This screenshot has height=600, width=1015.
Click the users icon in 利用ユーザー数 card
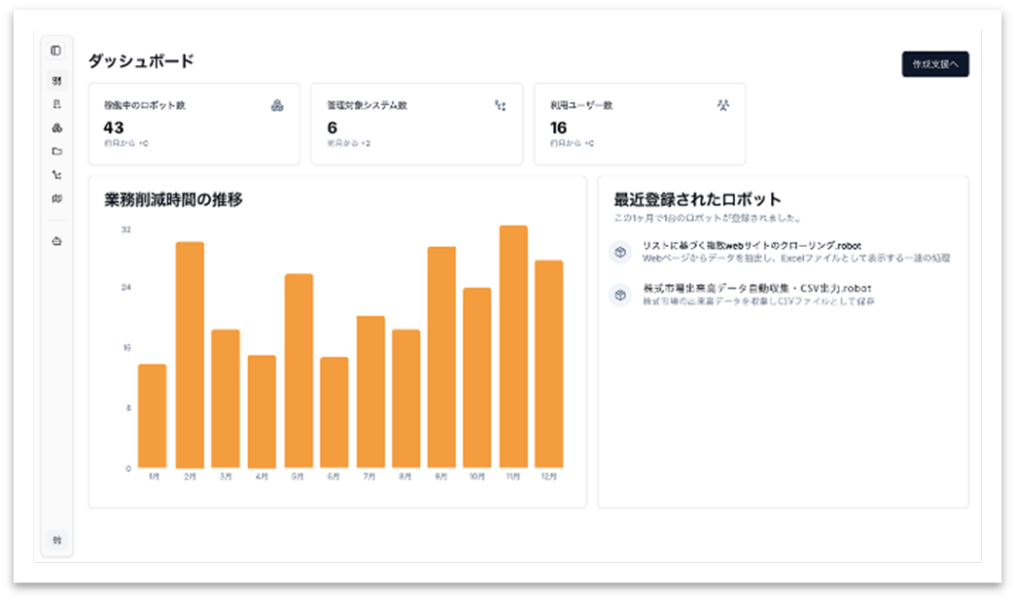(722, 105)
